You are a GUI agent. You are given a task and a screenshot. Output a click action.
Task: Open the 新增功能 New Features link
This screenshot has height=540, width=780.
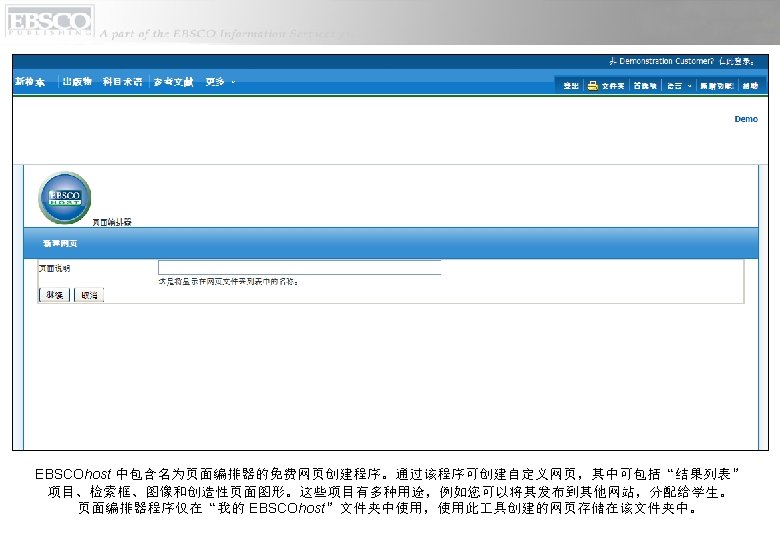point(717,86)
